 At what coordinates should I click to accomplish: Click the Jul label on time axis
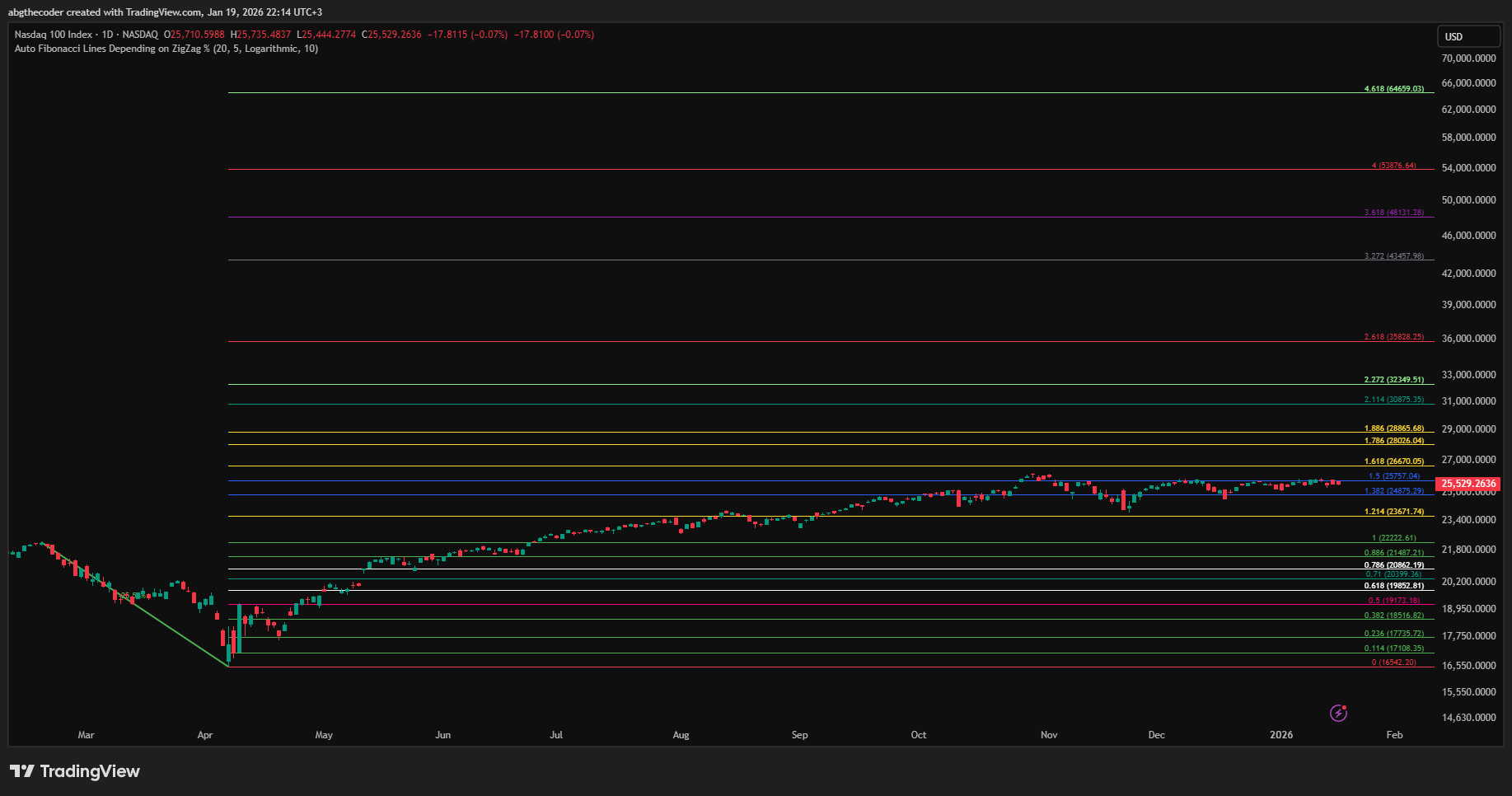click(x=556, y=735)
